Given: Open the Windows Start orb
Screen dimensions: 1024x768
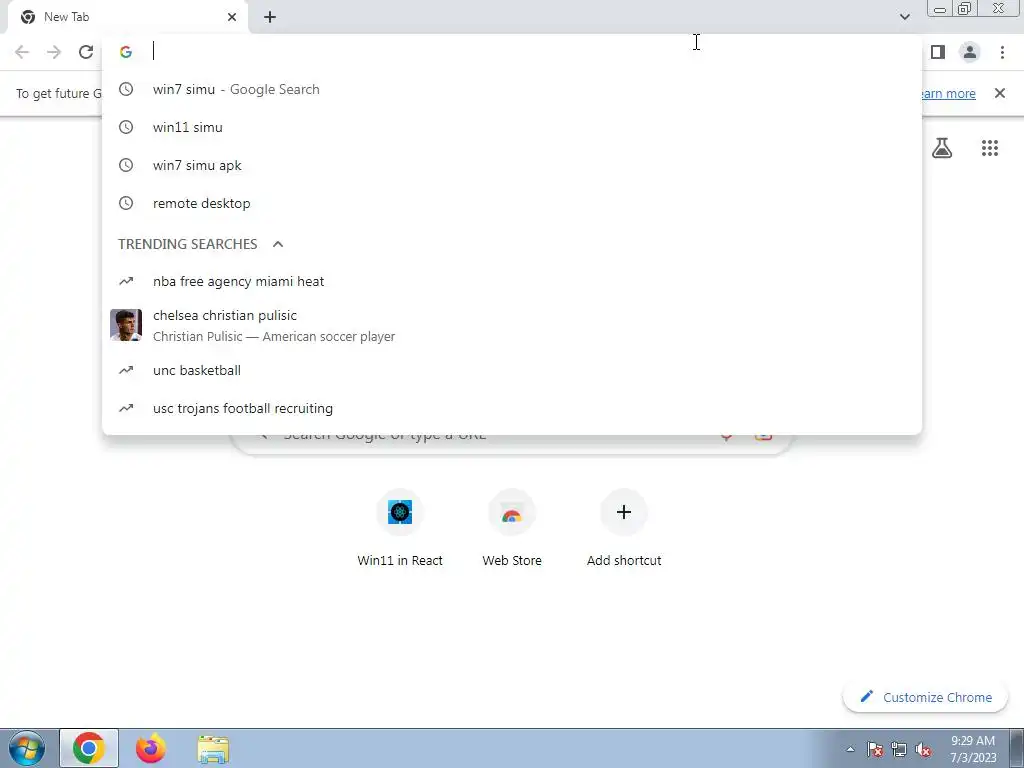Looking at the screenshot, I should tap(27, 748).
